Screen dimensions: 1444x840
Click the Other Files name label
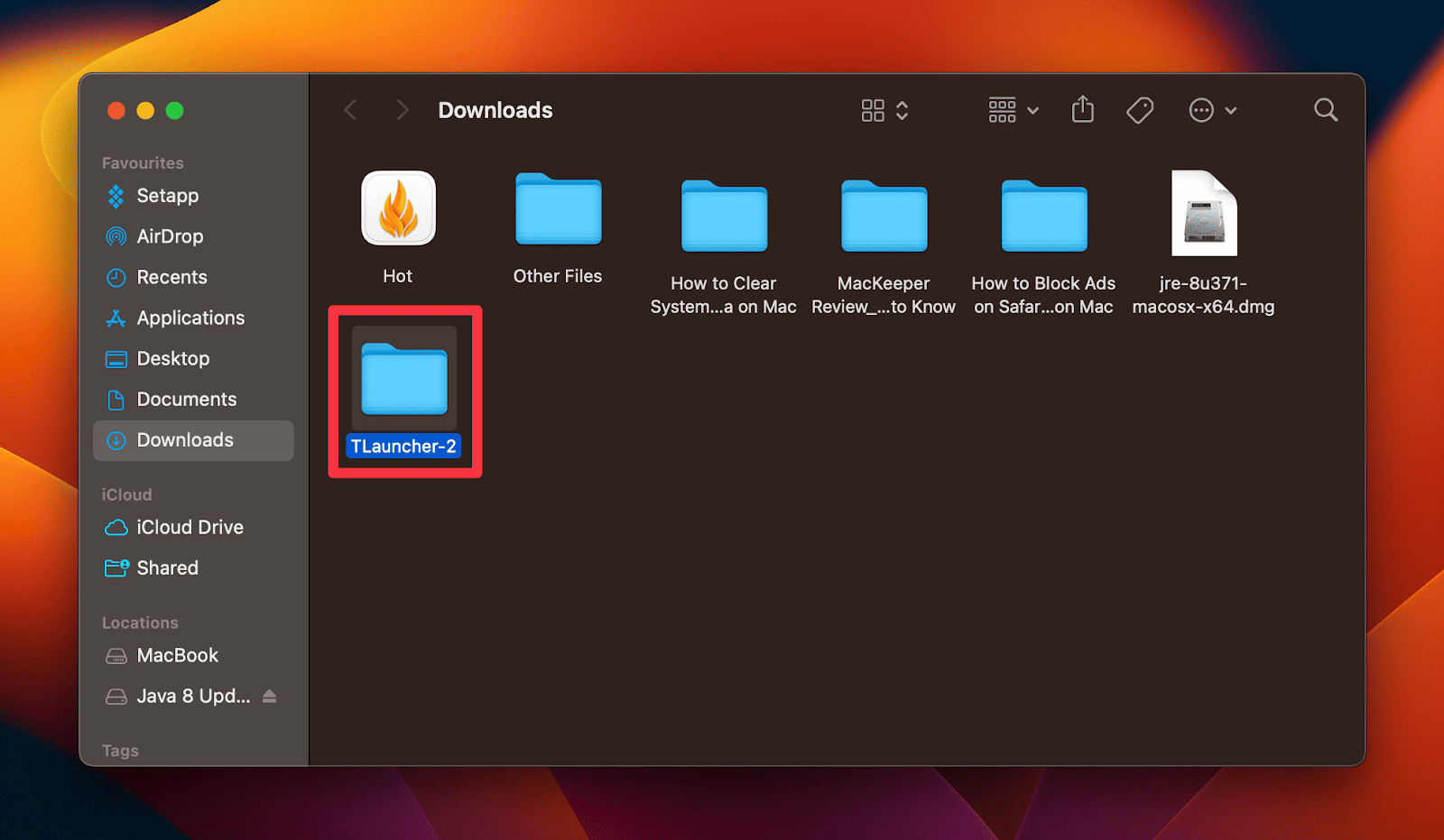coord(558,276)
